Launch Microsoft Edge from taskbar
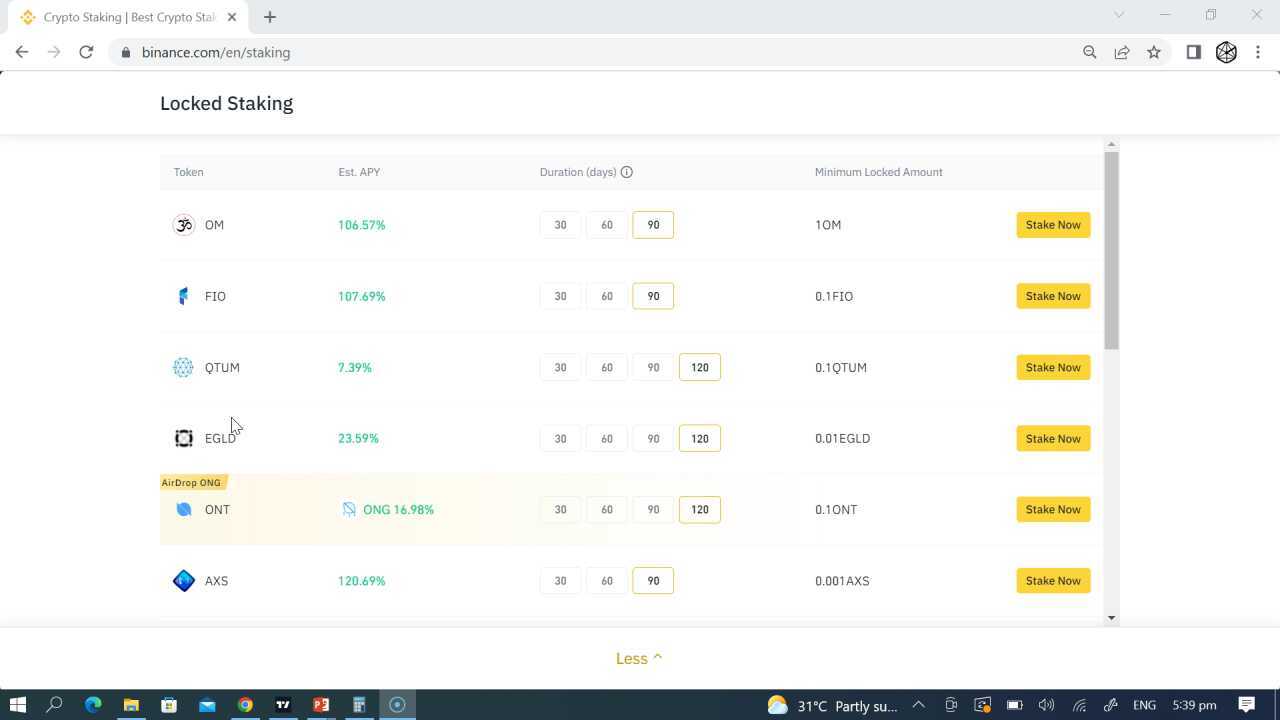Screen dimensions: 1280x720 [93, 705]
